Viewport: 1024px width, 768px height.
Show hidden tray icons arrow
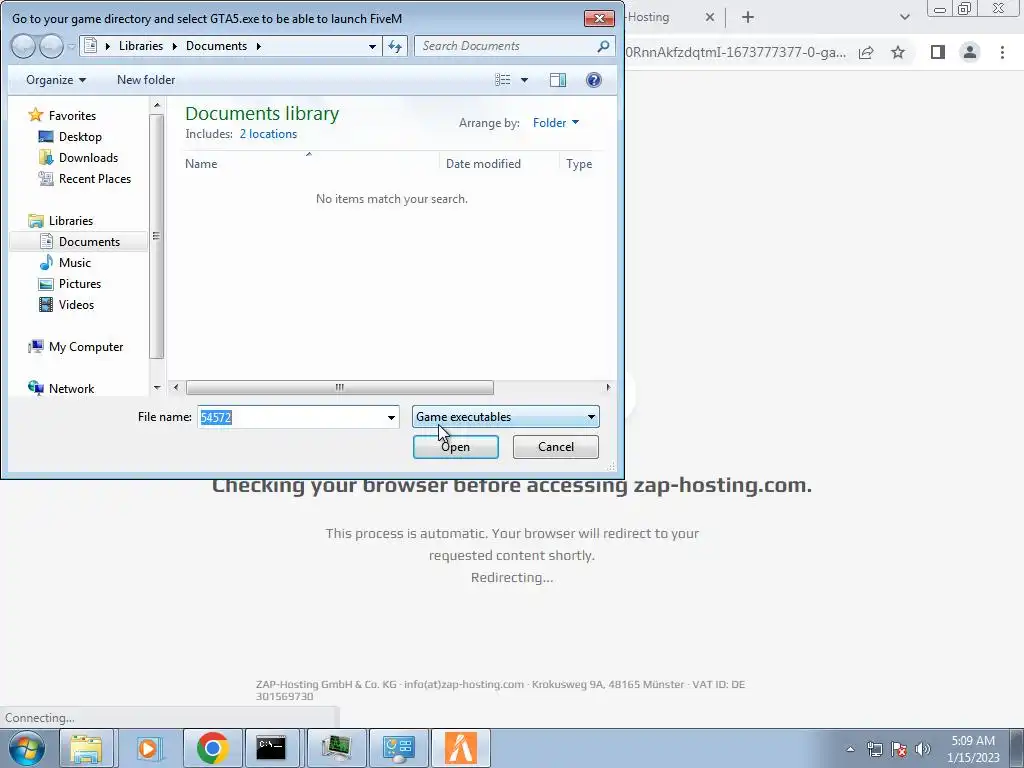(850, 749)
